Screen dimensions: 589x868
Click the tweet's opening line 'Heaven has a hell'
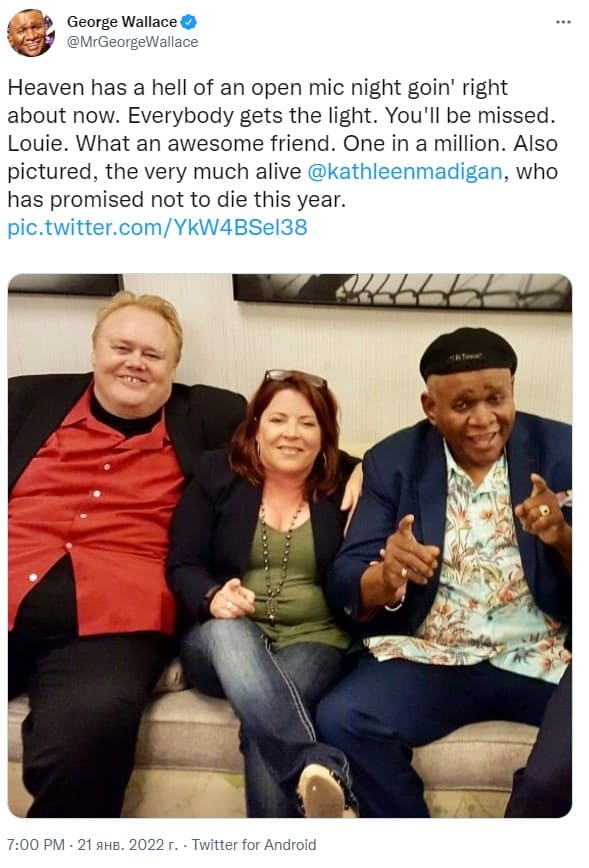90,87
